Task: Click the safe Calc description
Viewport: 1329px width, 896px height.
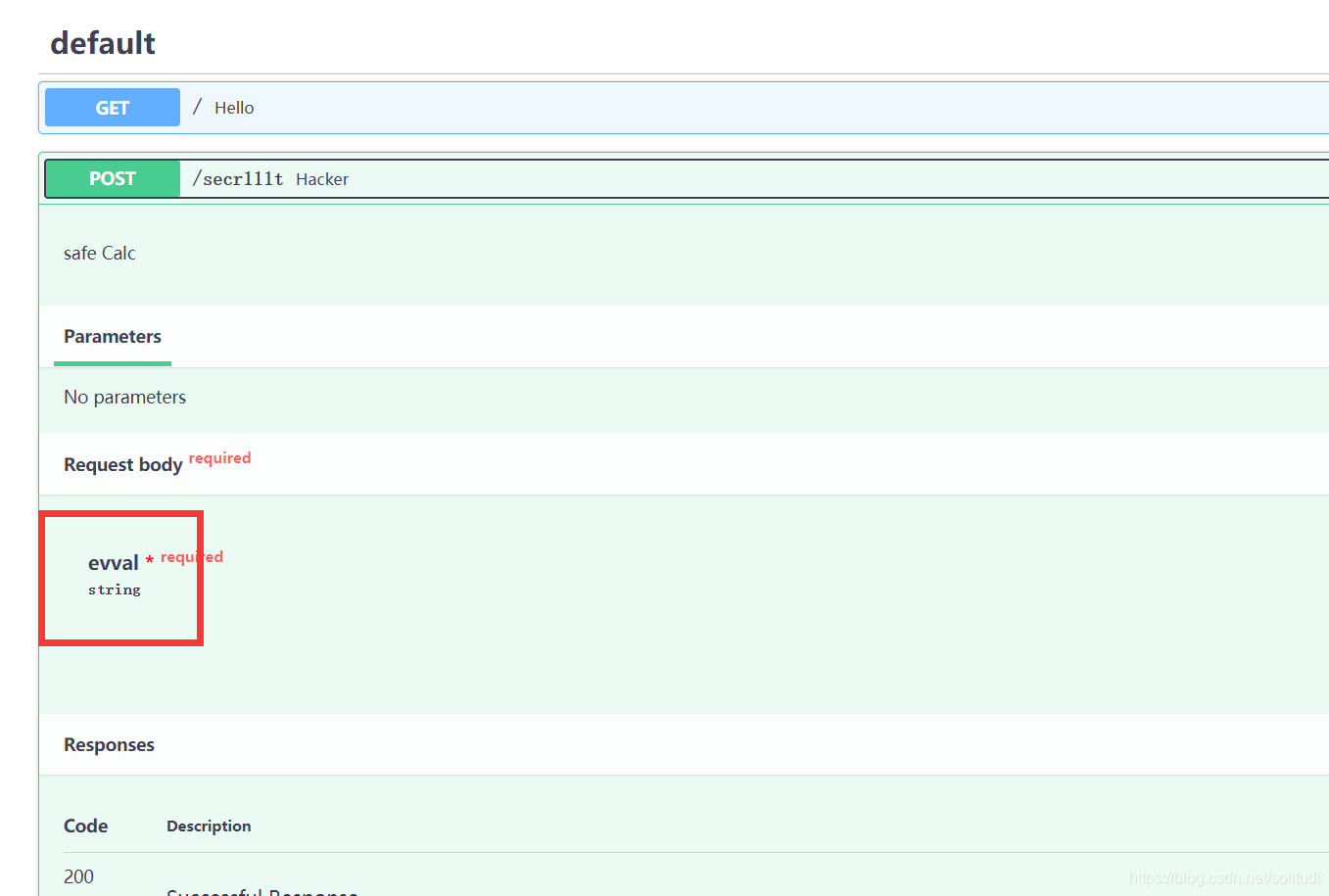Action: (100, 254)
